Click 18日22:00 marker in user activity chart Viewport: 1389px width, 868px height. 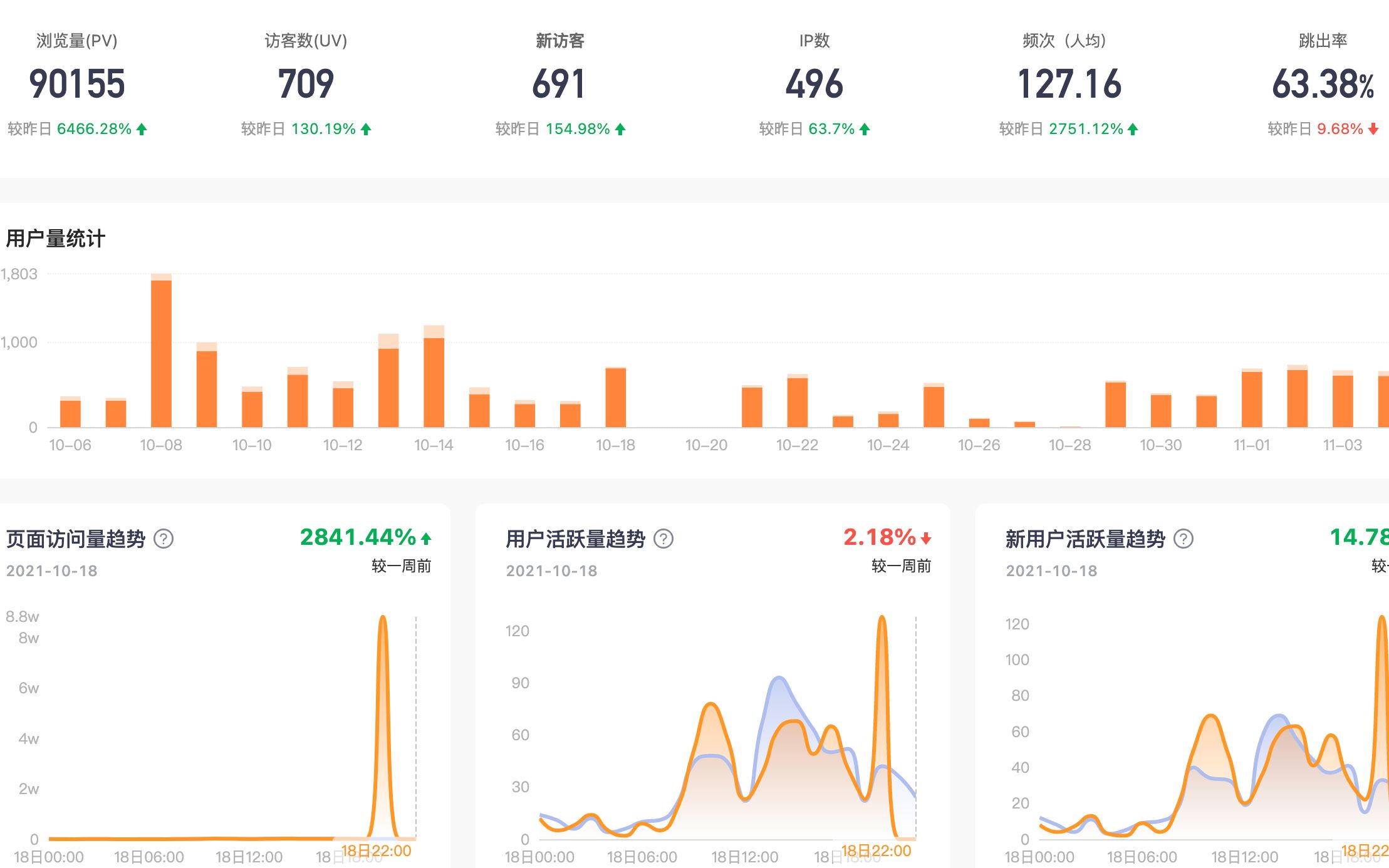[x=877, y=850]
